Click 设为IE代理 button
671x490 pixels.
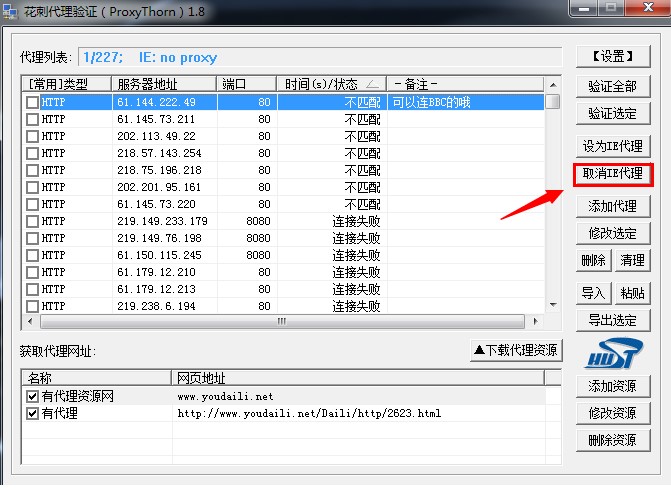click(613, 146)
